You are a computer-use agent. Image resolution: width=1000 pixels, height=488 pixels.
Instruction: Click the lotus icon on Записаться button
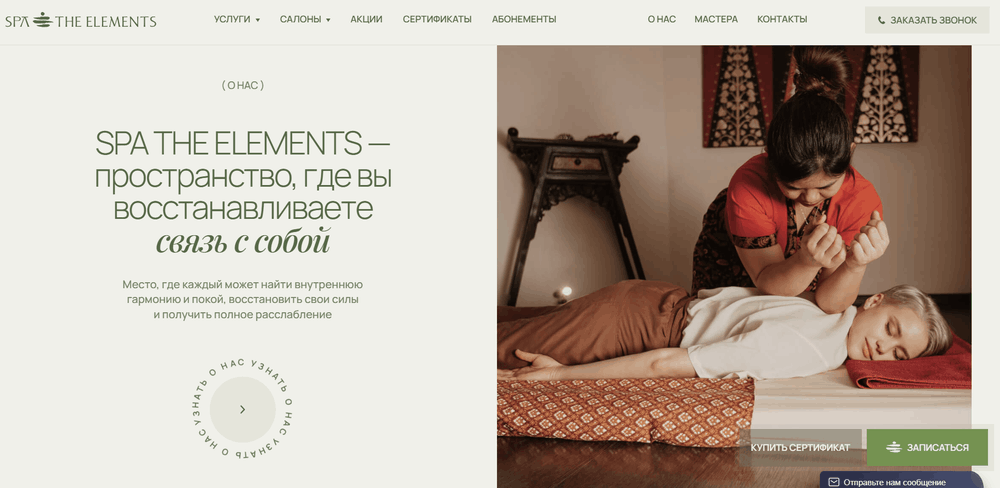893,447
